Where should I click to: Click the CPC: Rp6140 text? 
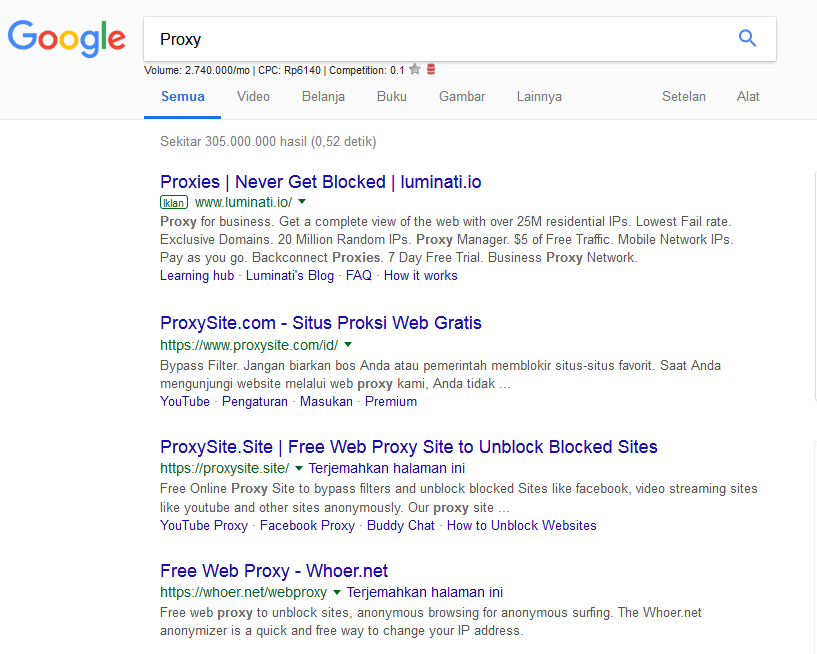(x=290, y=70)
